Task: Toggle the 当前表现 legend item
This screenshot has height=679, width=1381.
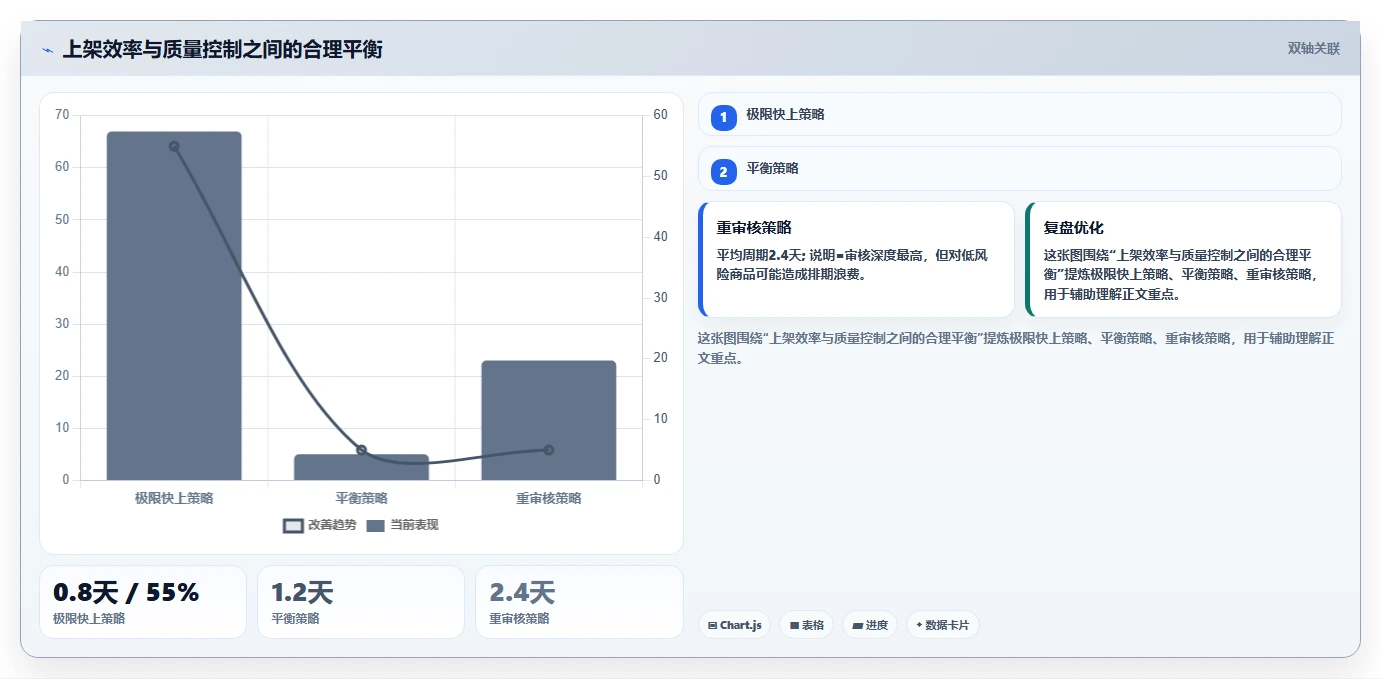Action: pos(402,525)
